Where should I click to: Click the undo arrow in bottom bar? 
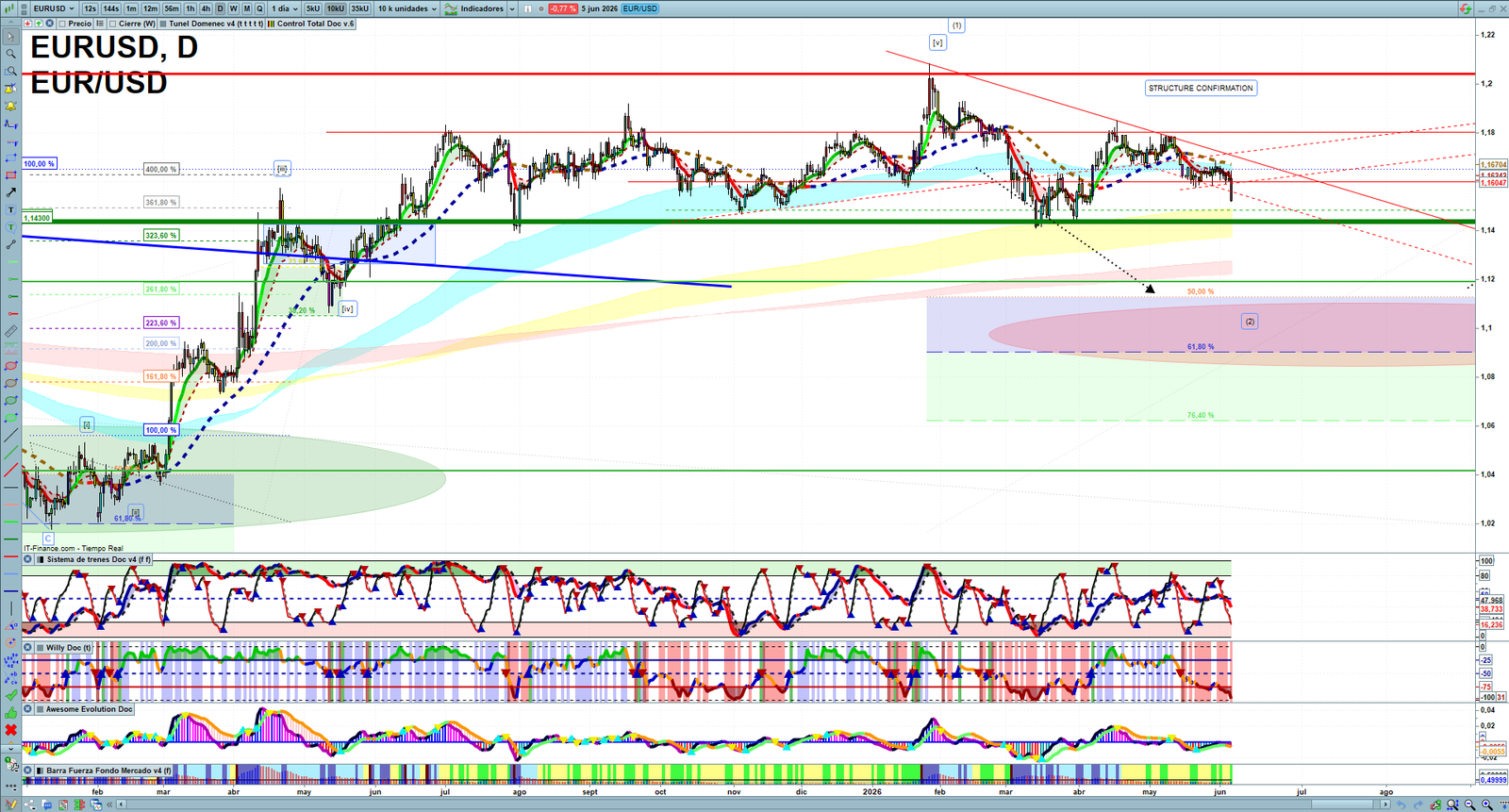point(1401,804)
